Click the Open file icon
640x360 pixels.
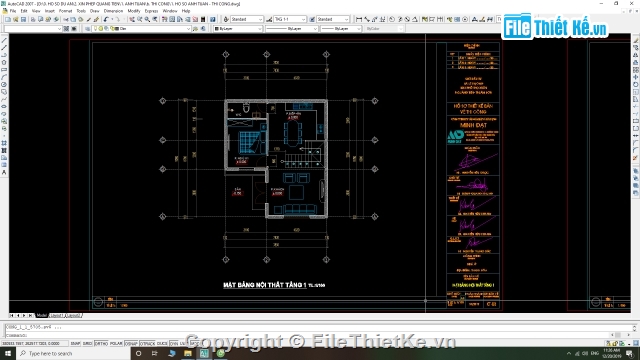pyautogui.click(x=16, y=19)
